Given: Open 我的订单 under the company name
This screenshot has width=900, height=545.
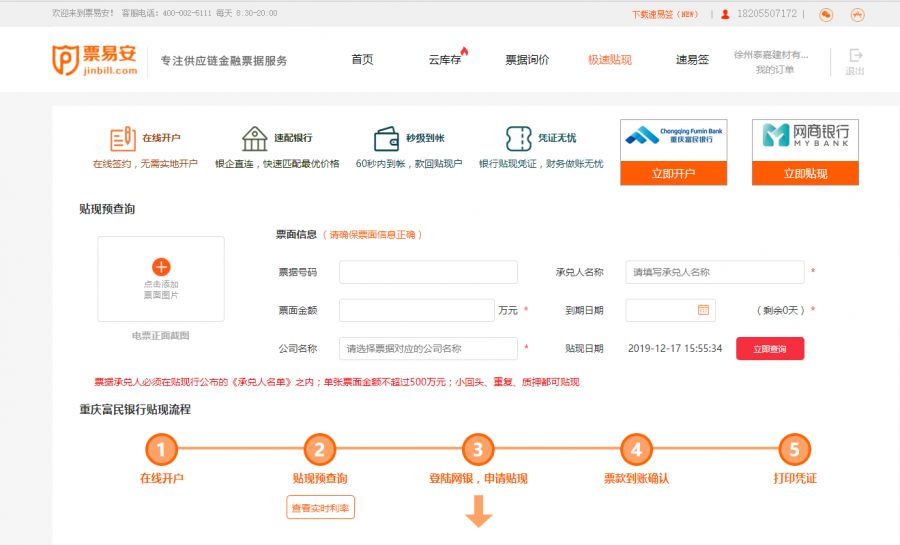Looking at the screenshot, I should point(775,69).
